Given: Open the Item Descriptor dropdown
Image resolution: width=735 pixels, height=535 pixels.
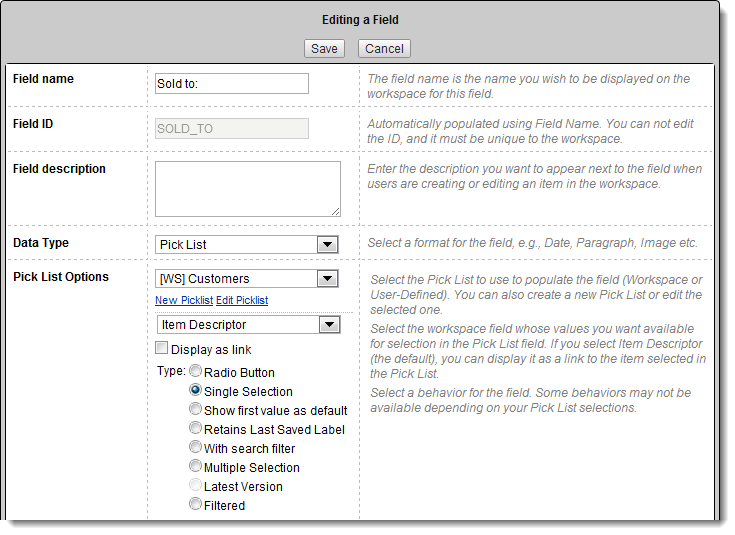Looking at the screenshot, I should 248,324.
